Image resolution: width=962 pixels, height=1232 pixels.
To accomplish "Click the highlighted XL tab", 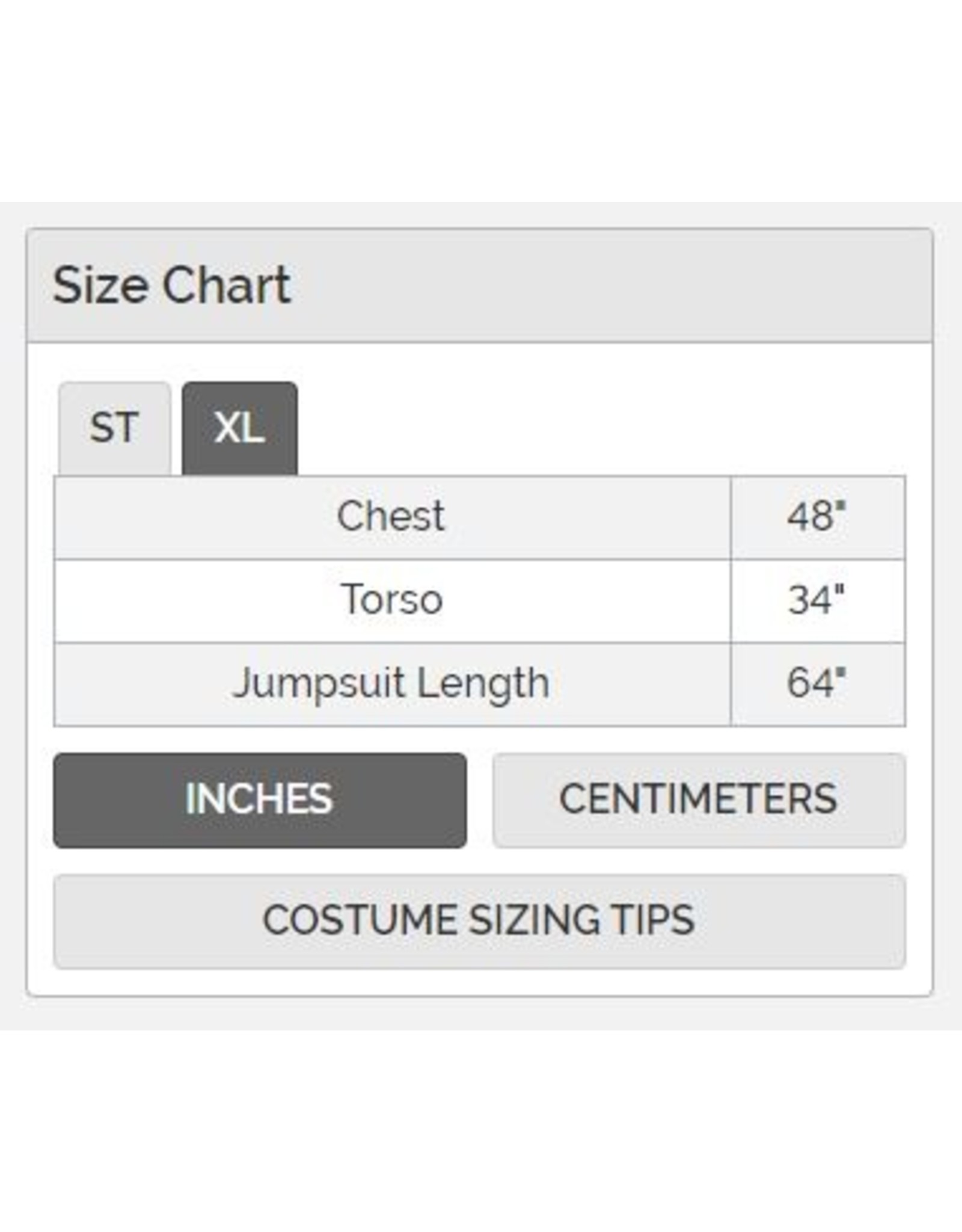I will (239, 428).
